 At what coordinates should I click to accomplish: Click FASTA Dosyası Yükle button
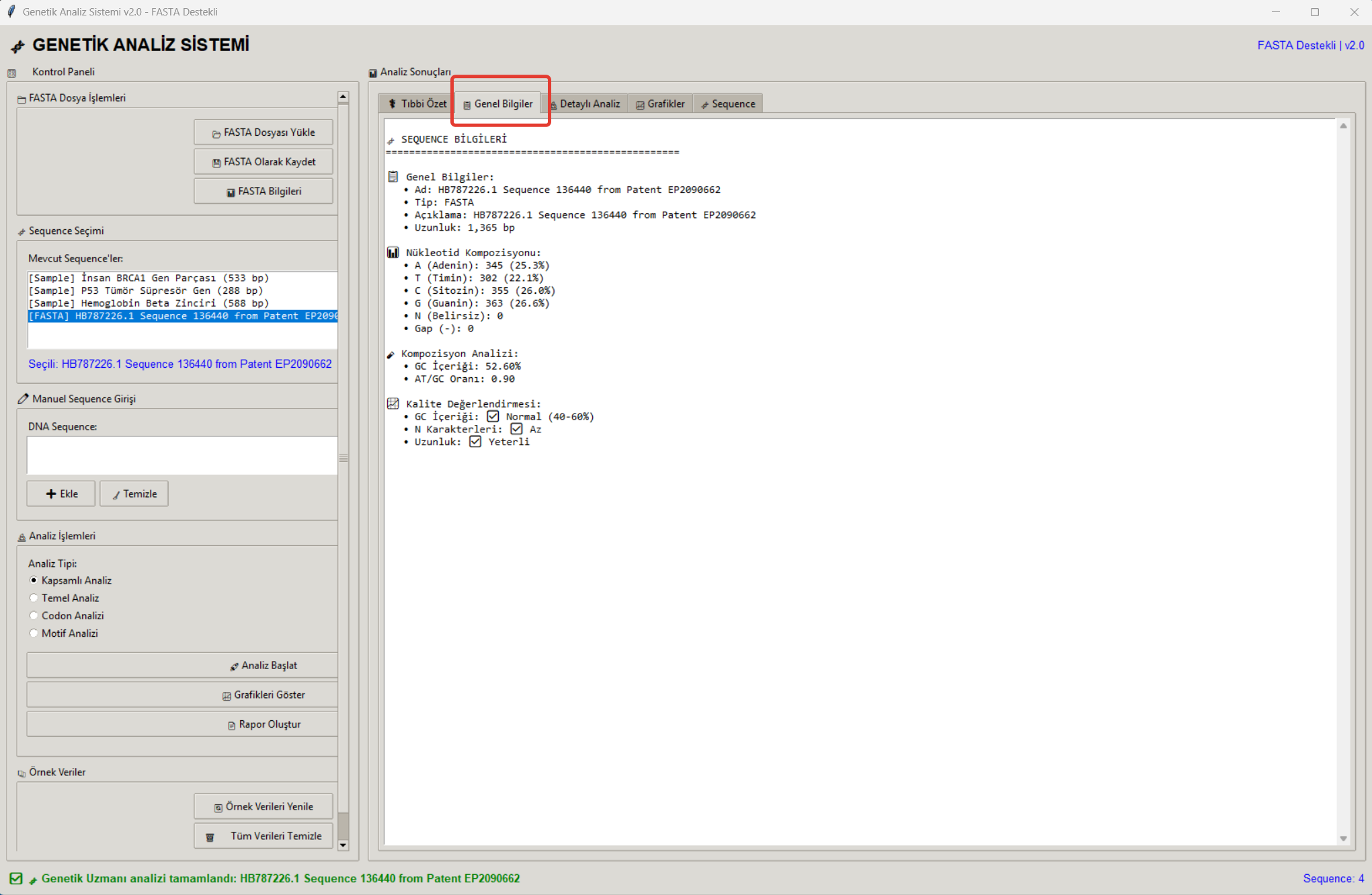click(263, 132)
